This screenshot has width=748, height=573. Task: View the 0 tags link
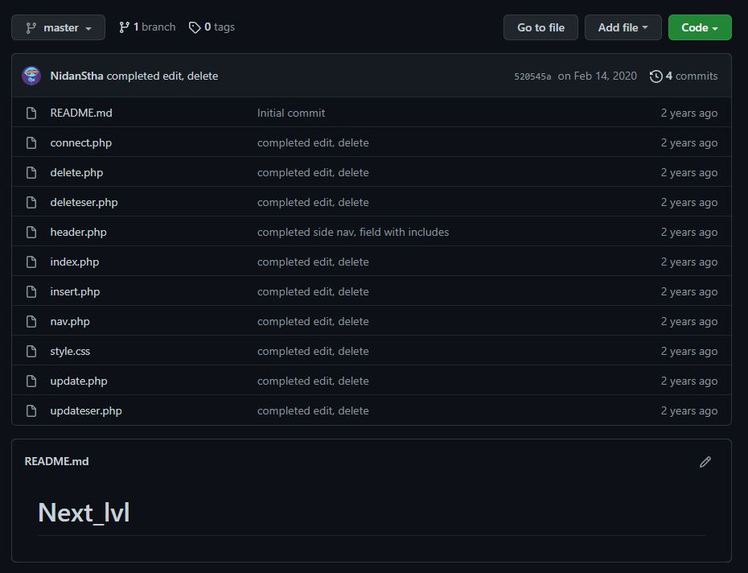pyautogui.click(x=211, y=27)
